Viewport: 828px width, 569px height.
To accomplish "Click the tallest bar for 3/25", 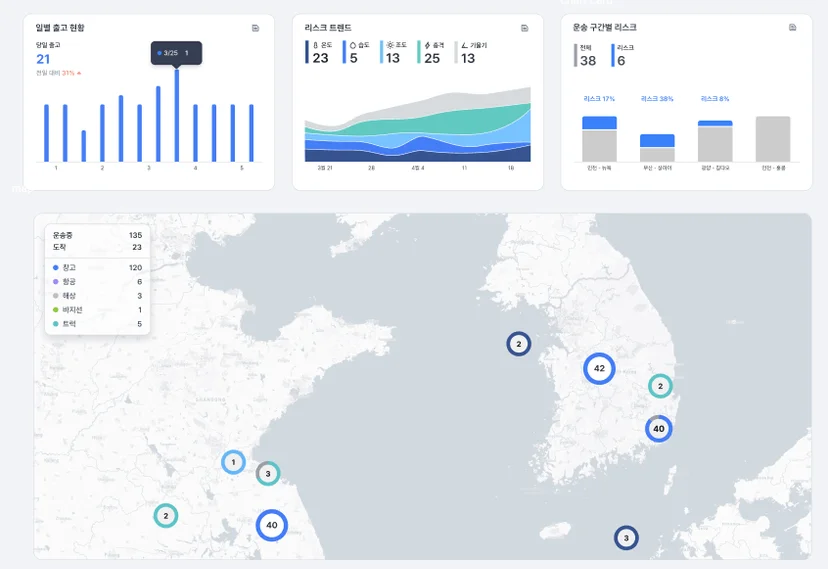I will coord(177,116).
